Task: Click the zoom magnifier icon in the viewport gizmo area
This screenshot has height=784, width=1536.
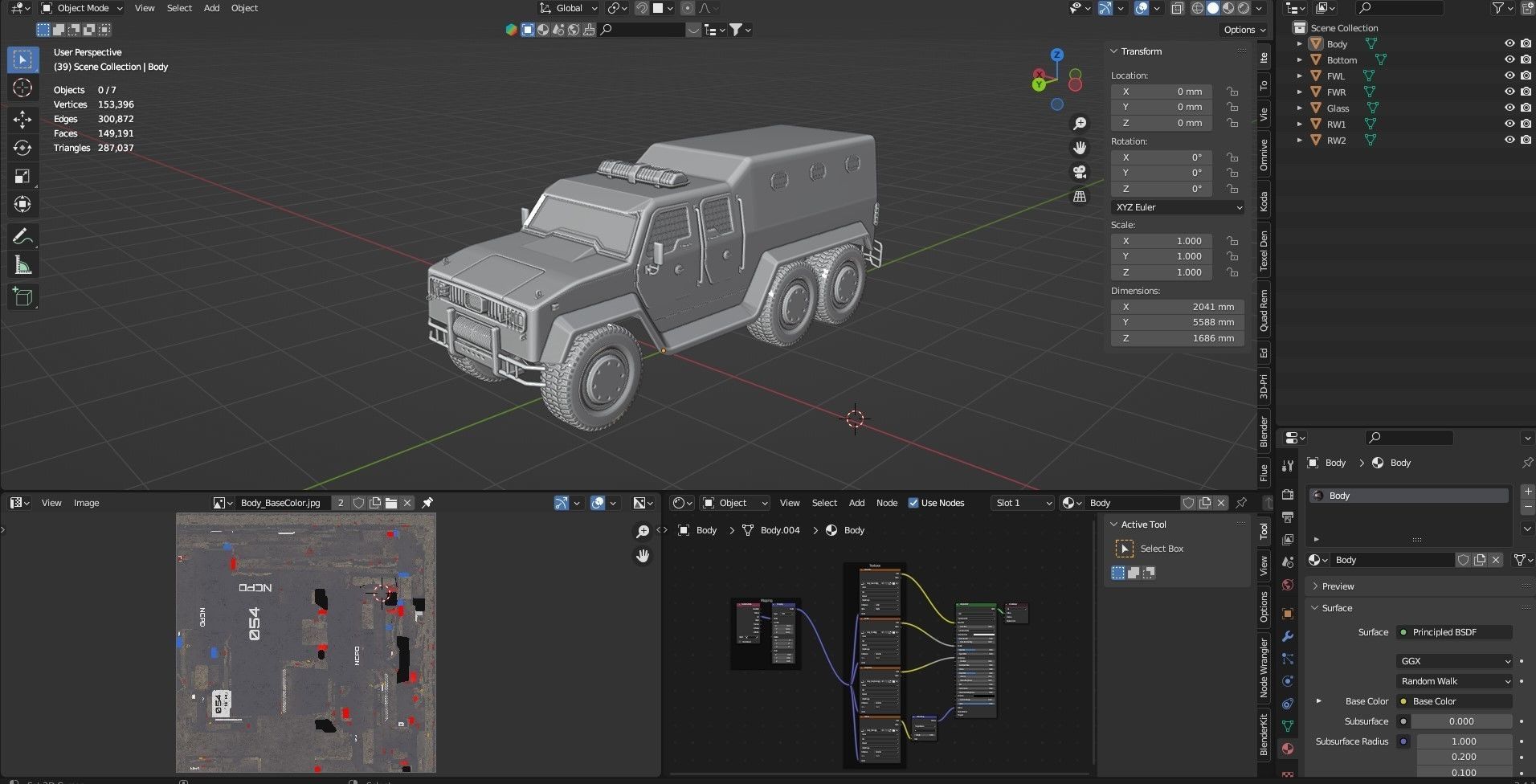Action: coord(1080,122)
